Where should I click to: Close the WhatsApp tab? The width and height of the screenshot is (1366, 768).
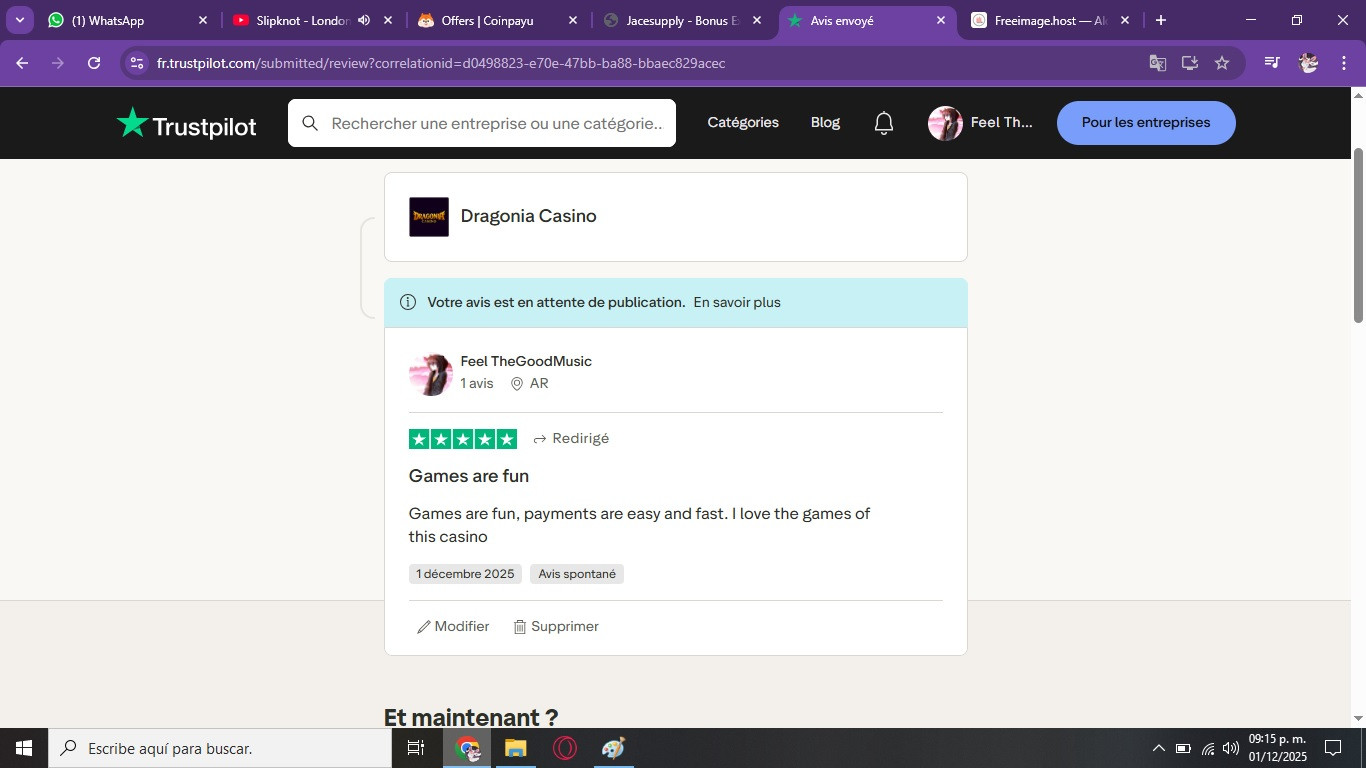point(203,20)
